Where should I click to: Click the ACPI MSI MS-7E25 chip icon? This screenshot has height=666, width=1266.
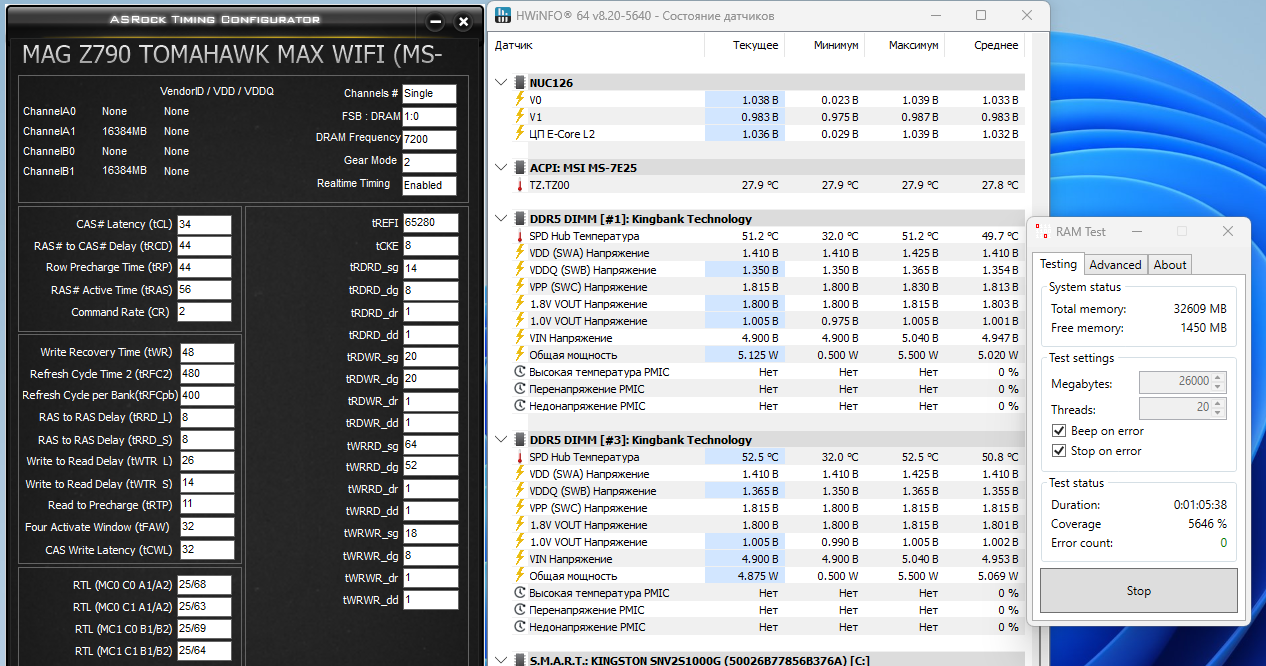520,168
